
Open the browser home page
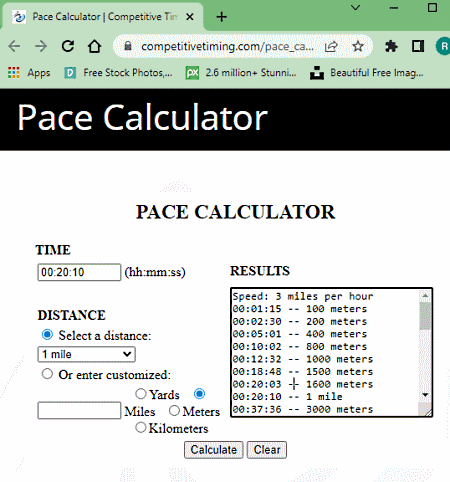pyautogui.click(x=94, y=46)
